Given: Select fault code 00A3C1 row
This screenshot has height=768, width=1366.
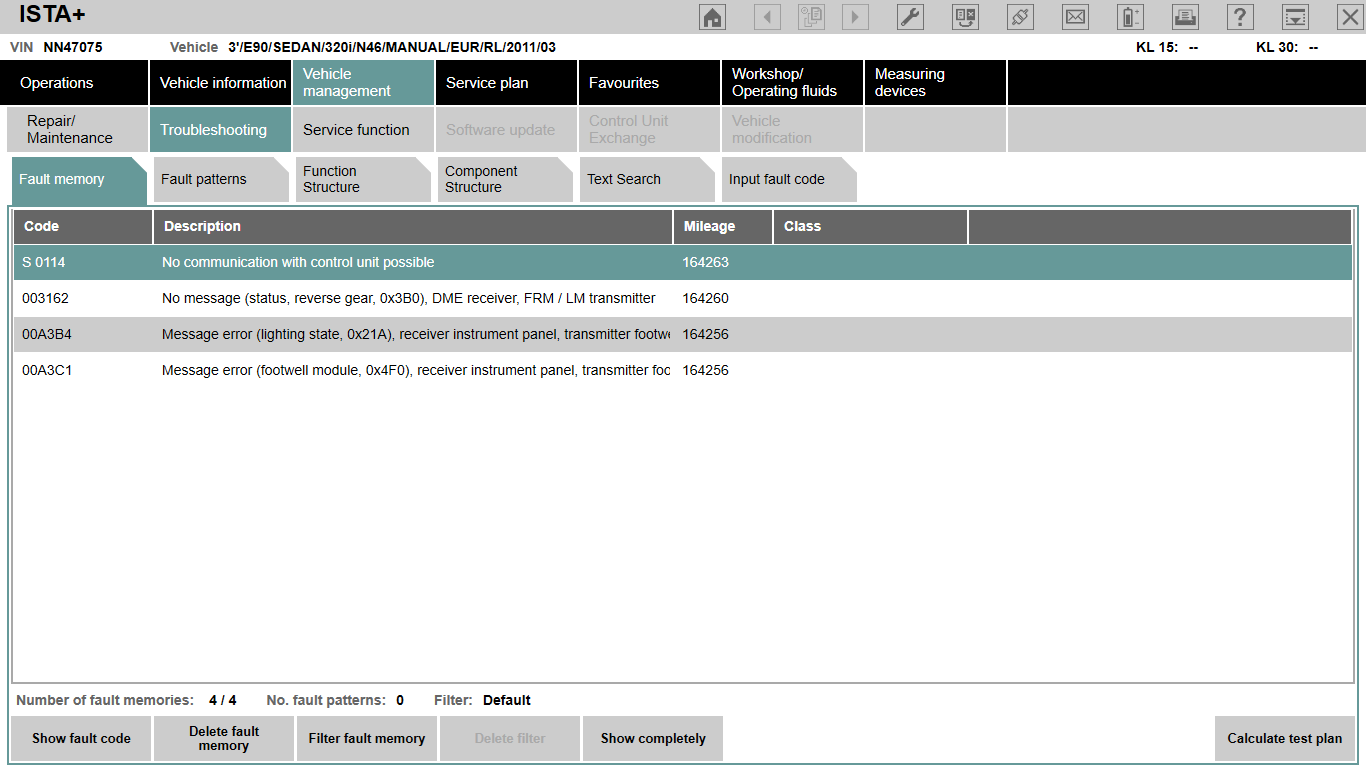Looking at the screenshot, I should tap(683, 370).
